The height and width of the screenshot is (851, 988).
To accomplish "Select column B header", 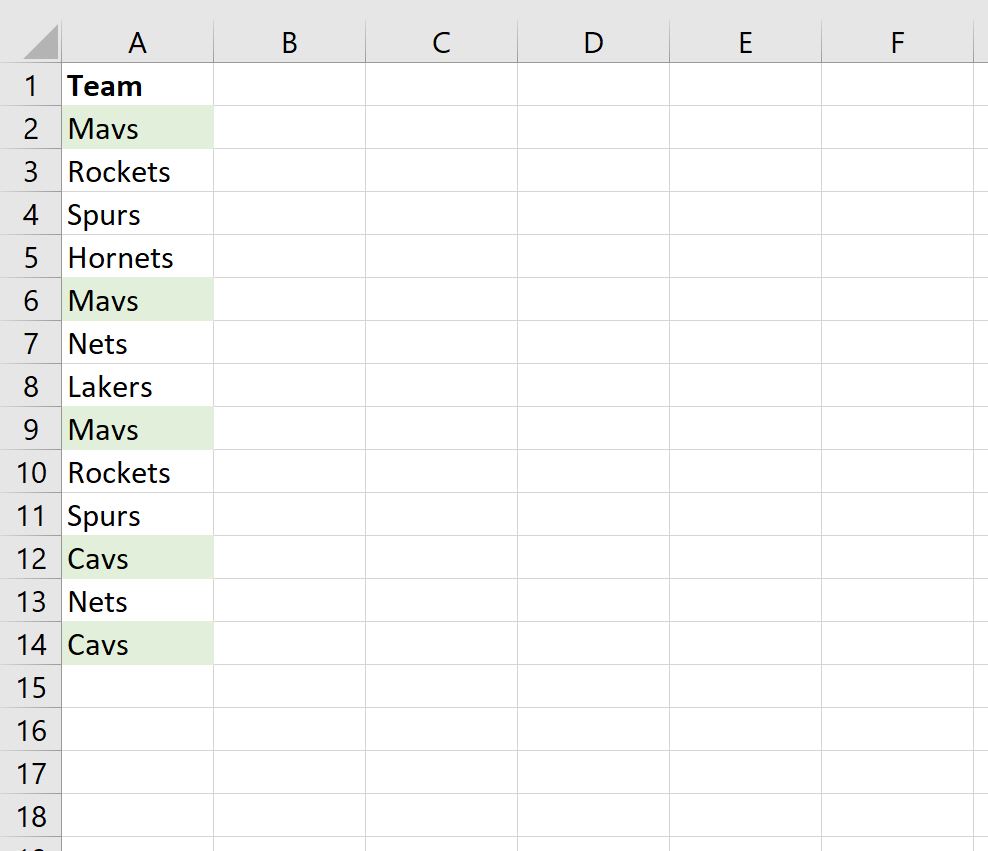I will 289,42.
